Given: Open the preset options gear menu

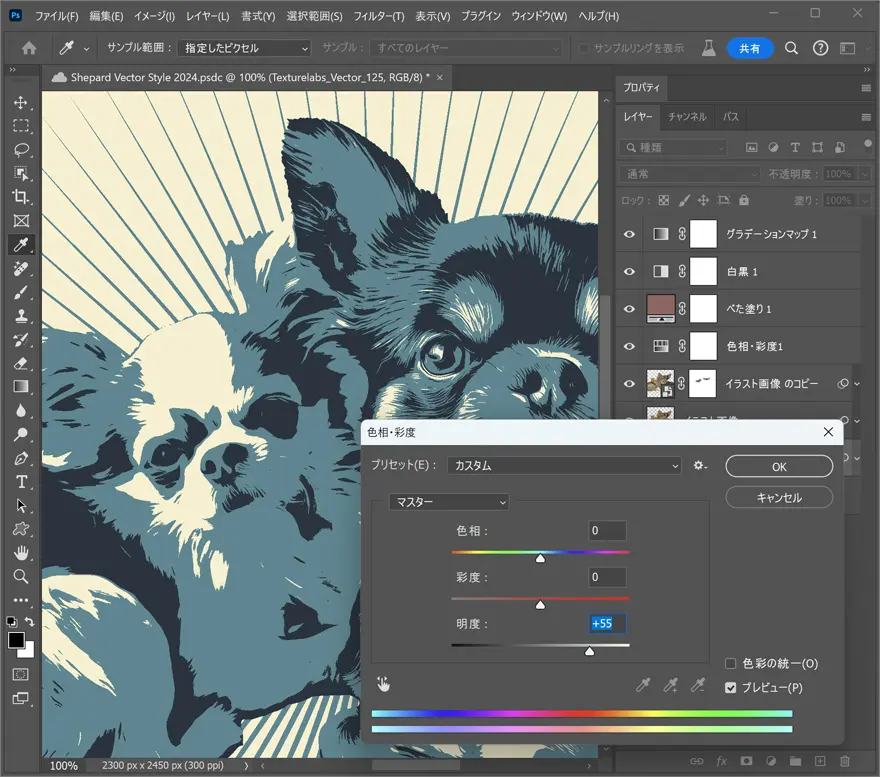Looking at the screenshot, I should (700, 466).
